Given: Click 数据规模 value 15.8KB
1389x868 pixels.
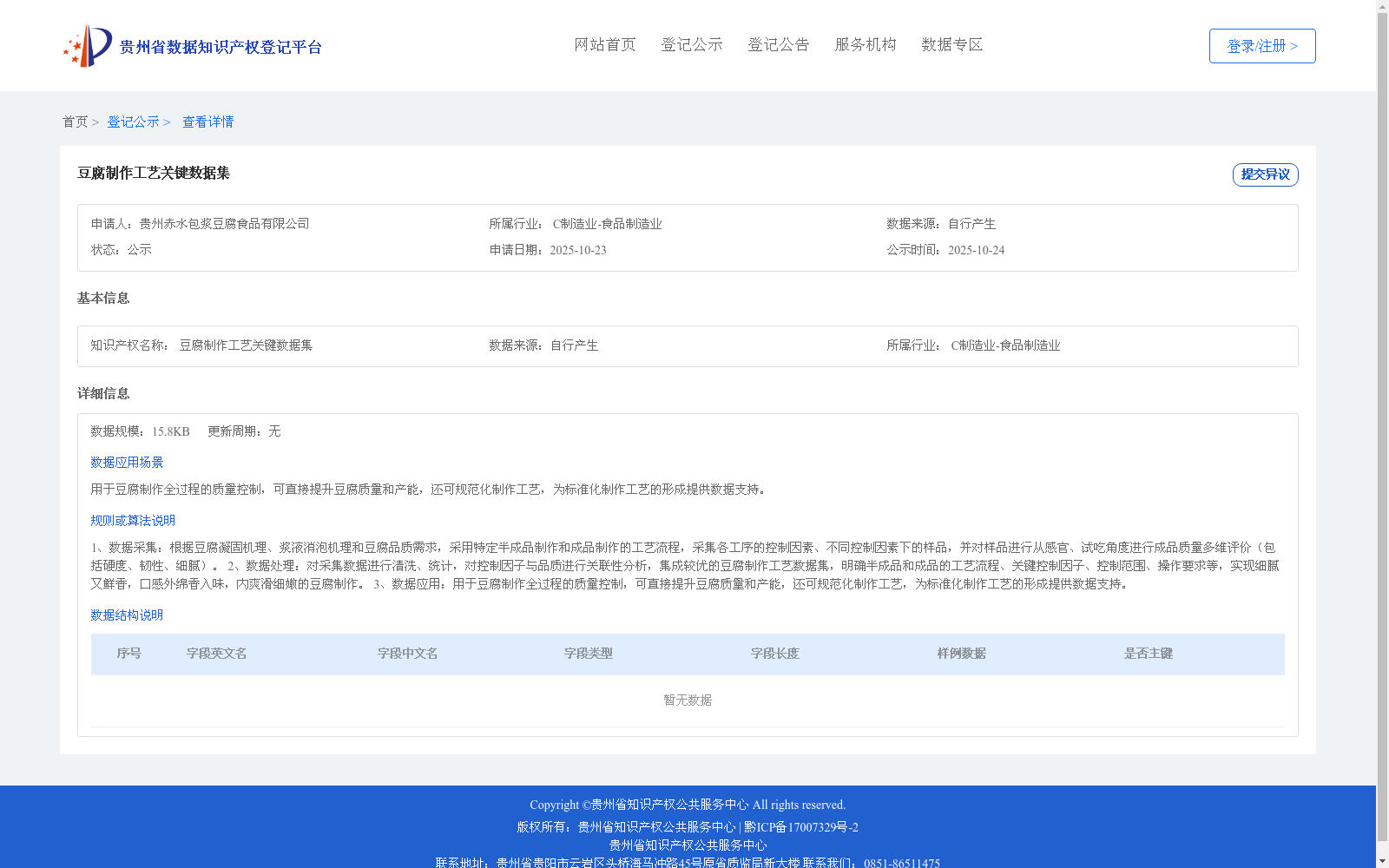Looking at the screenshot, I should point(171,431).
